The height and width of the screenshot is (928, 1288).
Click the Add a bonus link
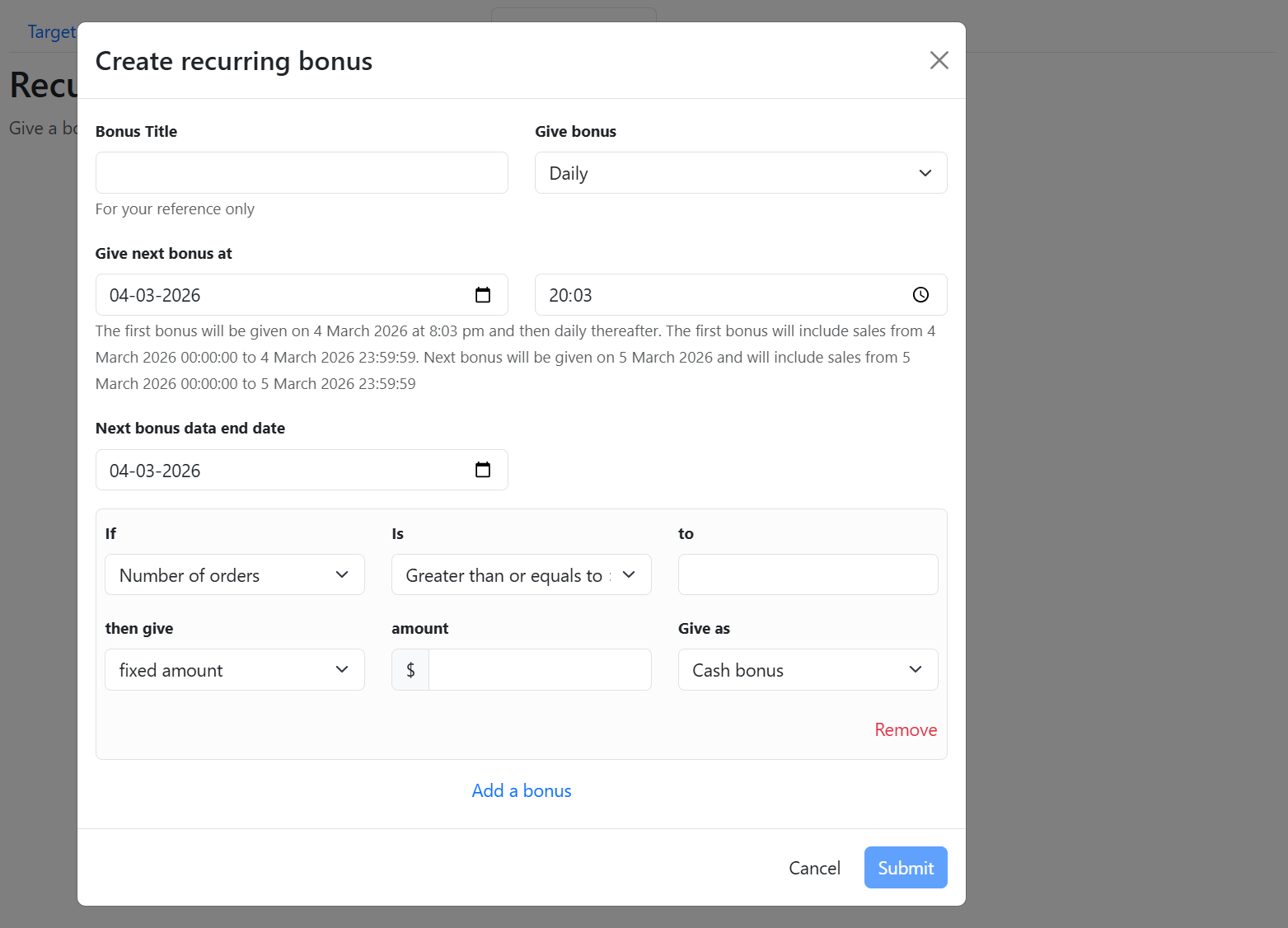[x=522, y=791]
